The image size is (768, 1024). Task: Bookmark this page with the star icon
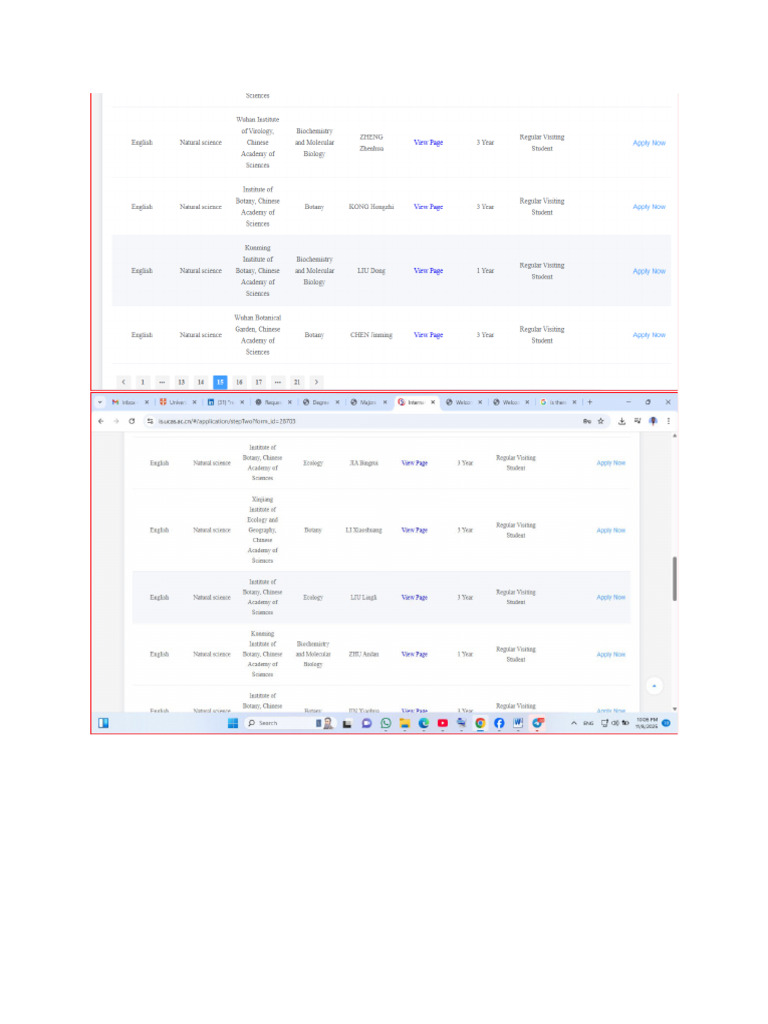click(x=601, y=421)
